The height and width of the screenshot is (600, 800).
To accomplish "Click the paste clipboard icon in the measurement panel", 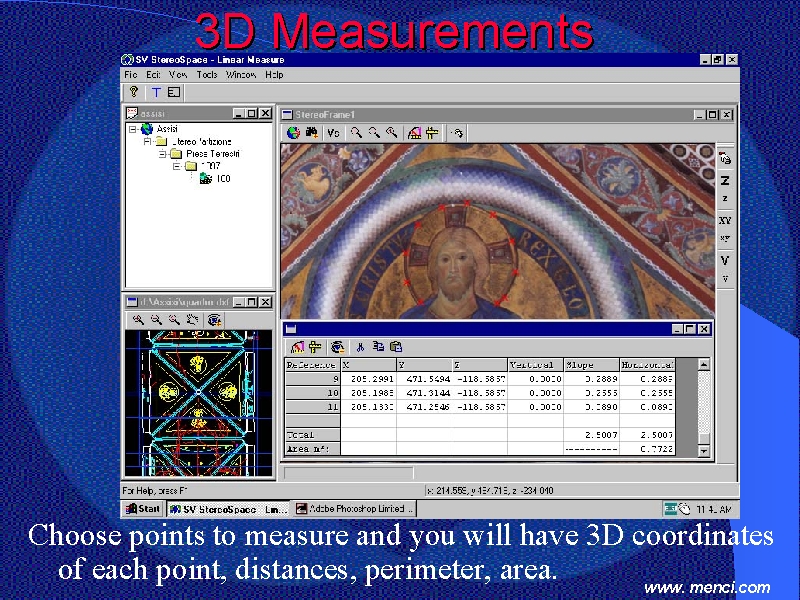I will tap(396, 347).
